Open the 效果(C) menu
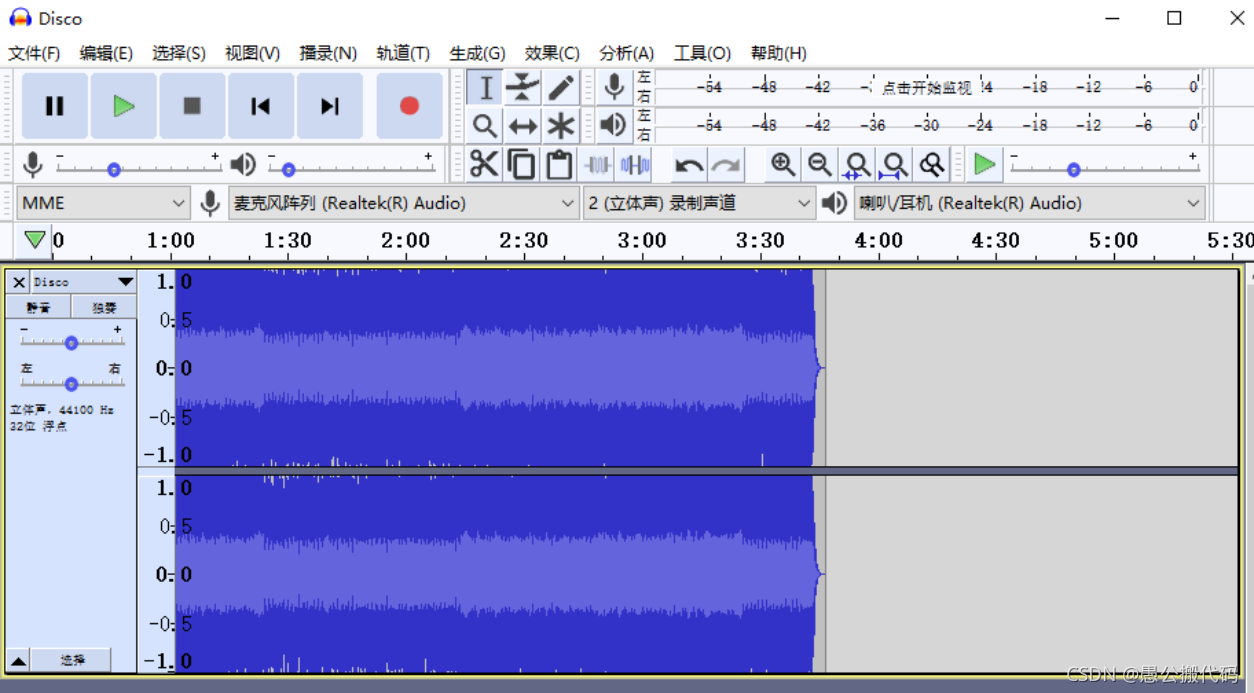Viewport: 1254px width, 693px height. 552,53
